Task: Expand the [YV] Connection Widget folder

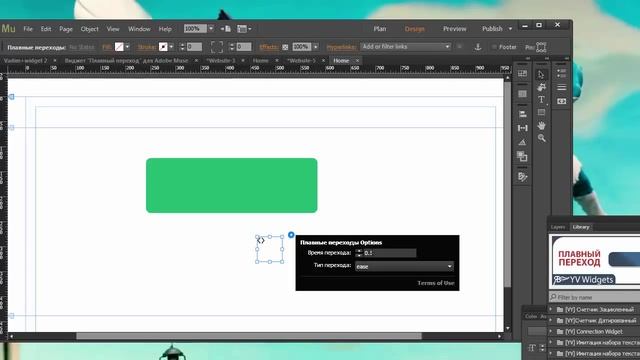Action: [x=551, y=331]
